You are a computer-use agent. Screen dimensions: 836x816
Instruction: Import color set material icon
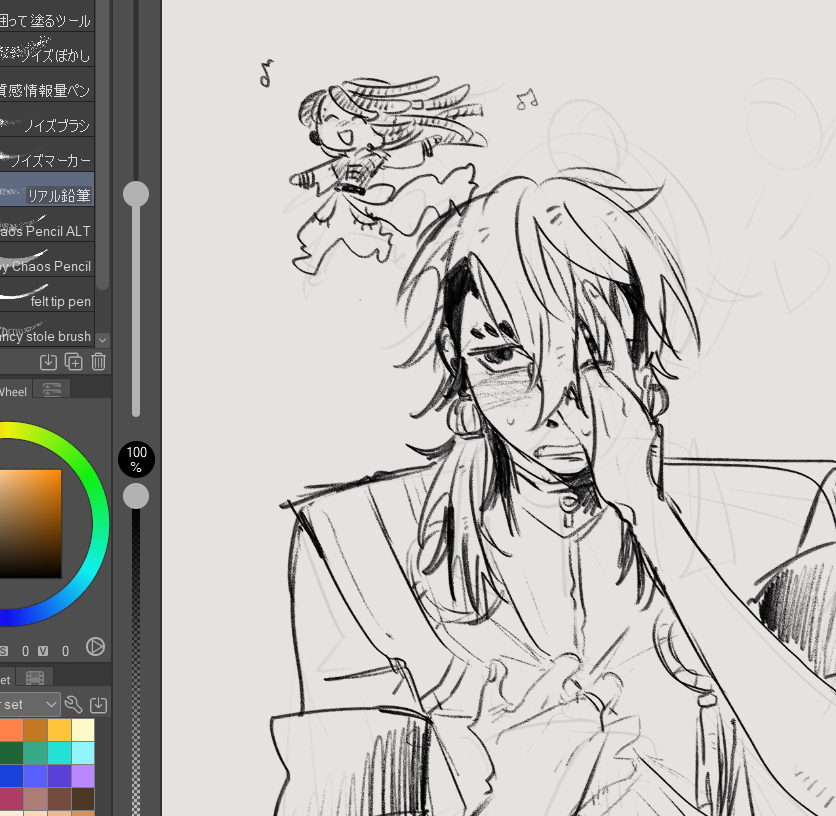click(x=98, y=705)
